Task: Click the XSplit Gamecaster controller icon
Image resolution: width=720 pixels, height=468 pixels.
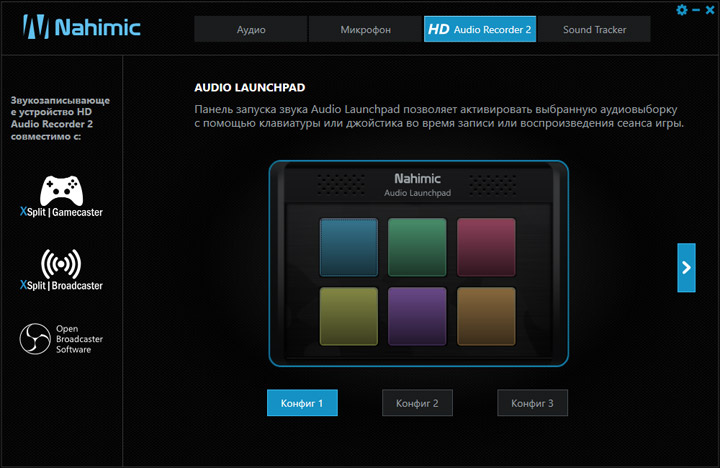Action: point(62,191)
